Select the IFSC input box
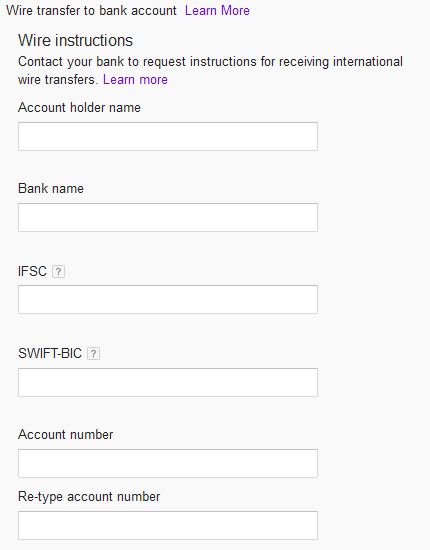The image size is (430, 550). pyautogui.click(x=168, y=300)
